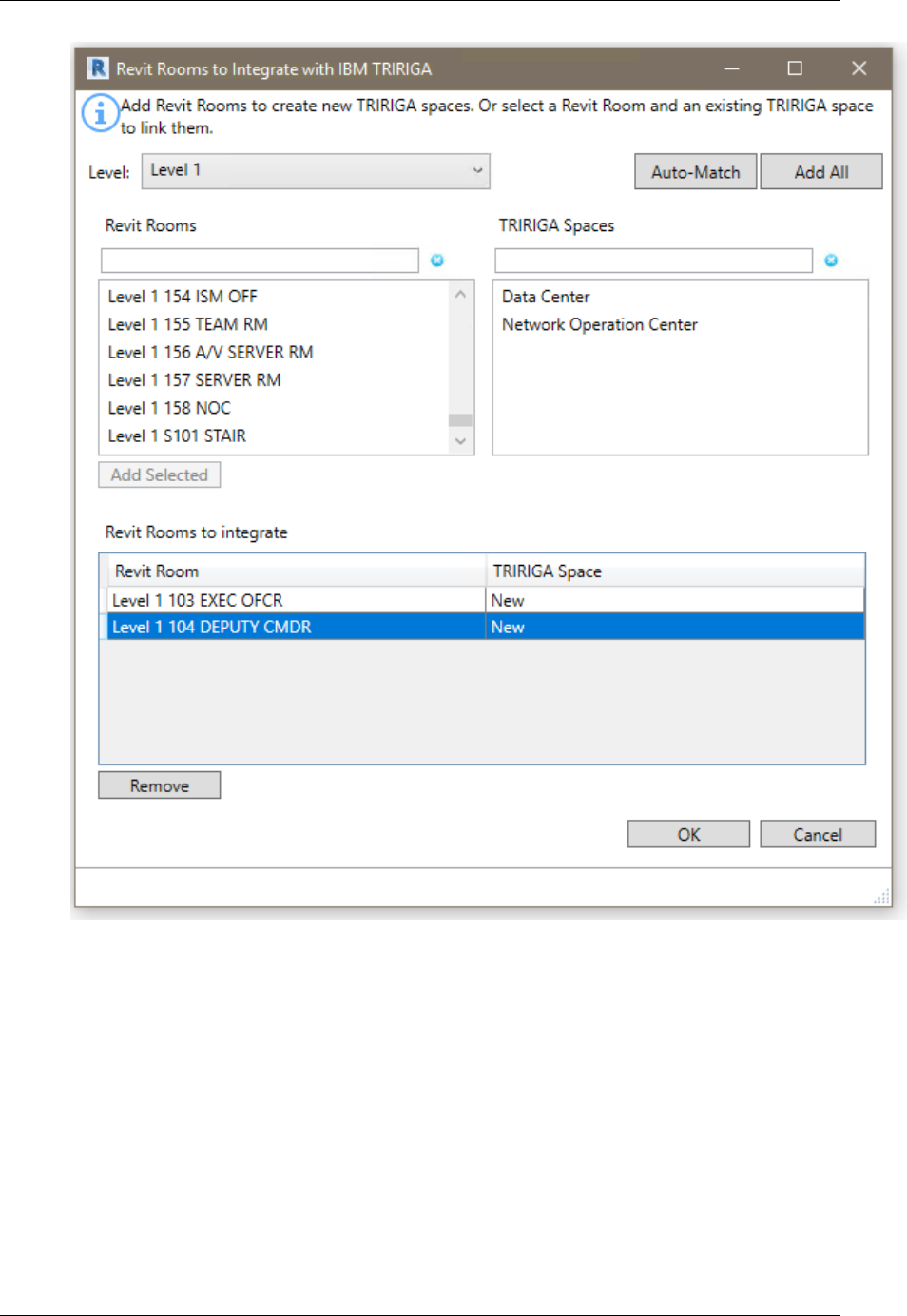Viewport: 907px width, 1316px height.
Task: Clear the Revit Rooms search filter icon
Action: point(437,261)
